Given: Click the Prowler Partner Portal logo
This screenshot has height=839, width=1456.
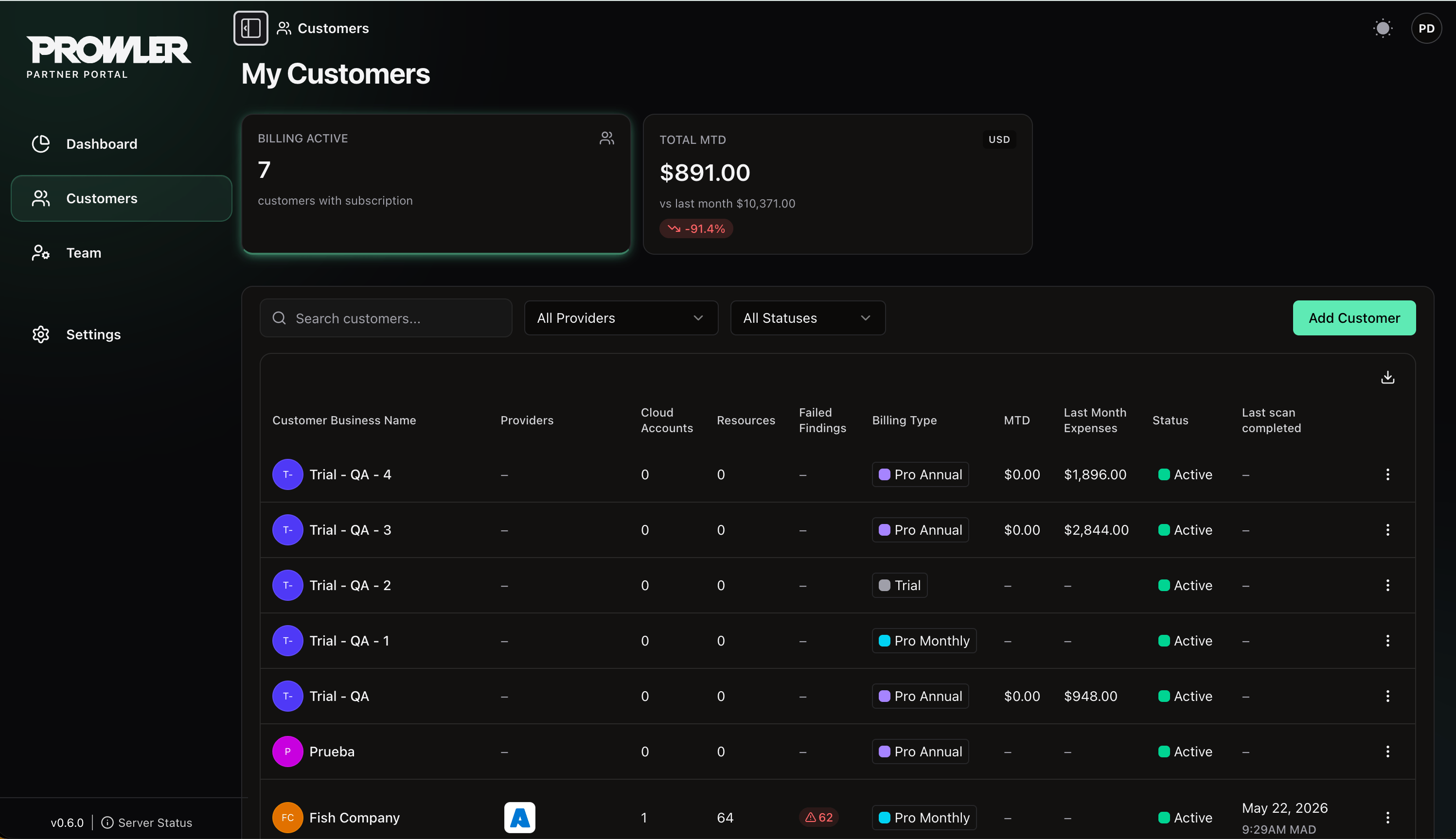Looking at the screenshot, I should [x=108, y=57].
